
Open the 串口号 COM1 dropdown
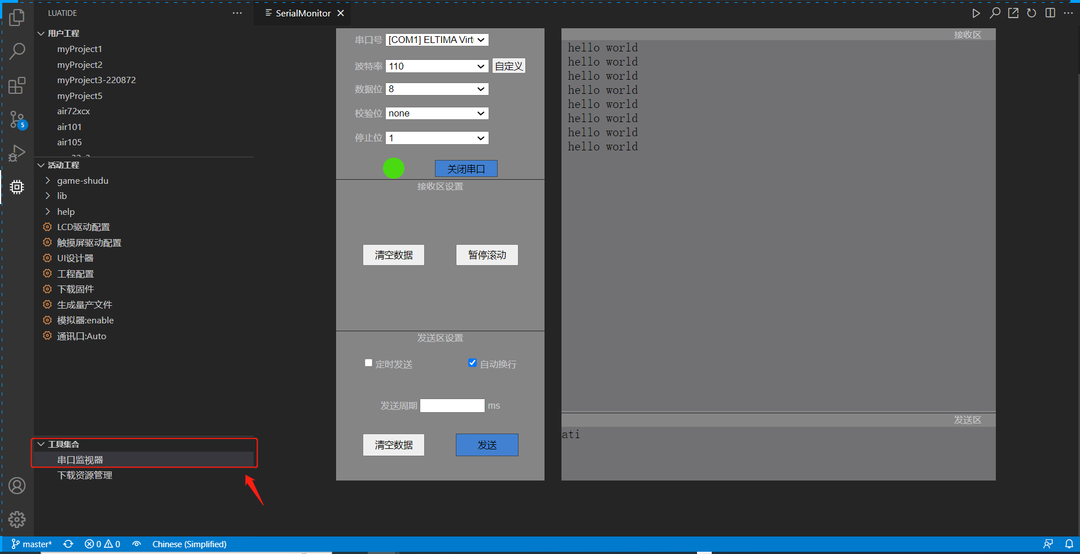pos(437,40)
